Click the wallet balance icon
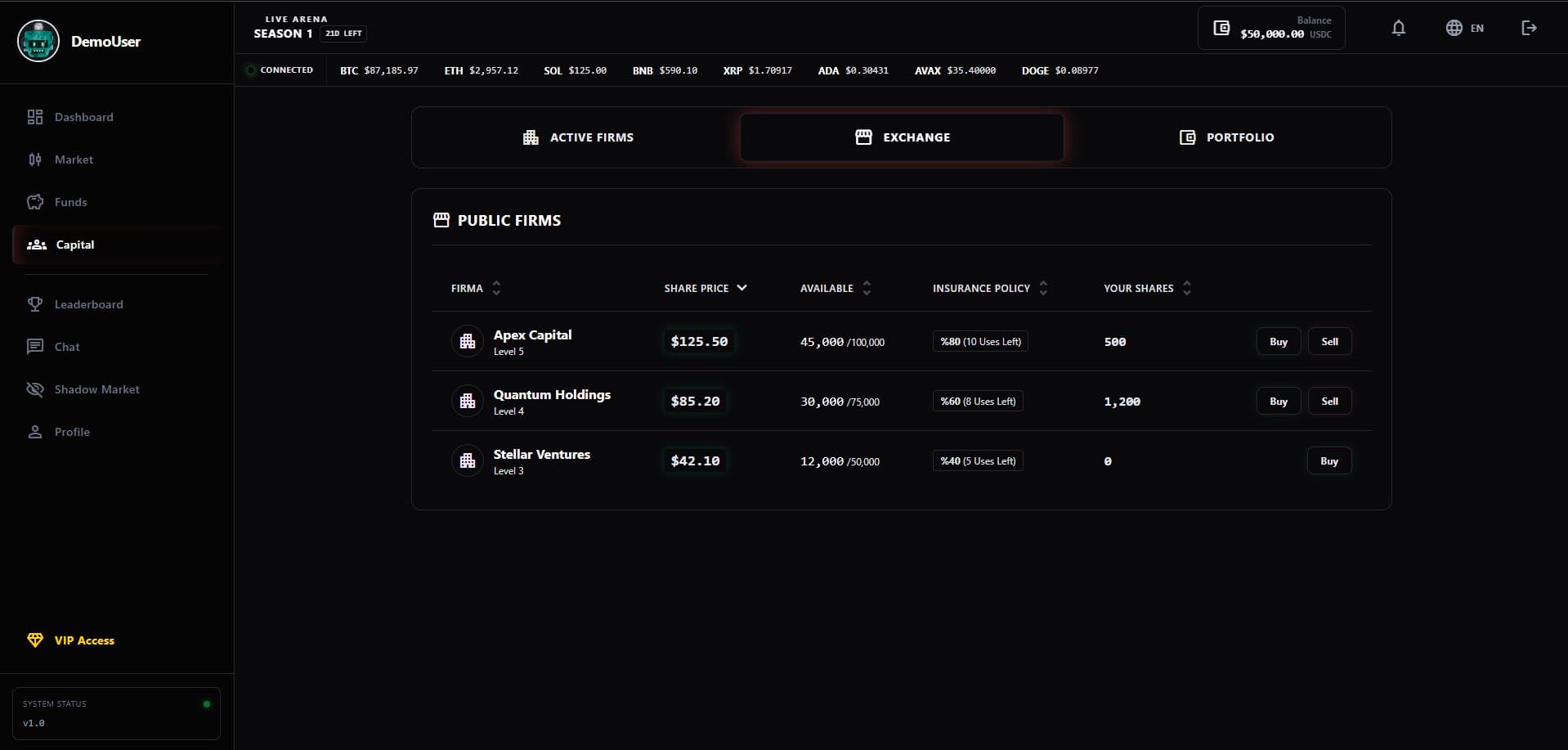The width and height of the screenshot is (1568, 750). pyautogui.click(x=1221, y=28)
